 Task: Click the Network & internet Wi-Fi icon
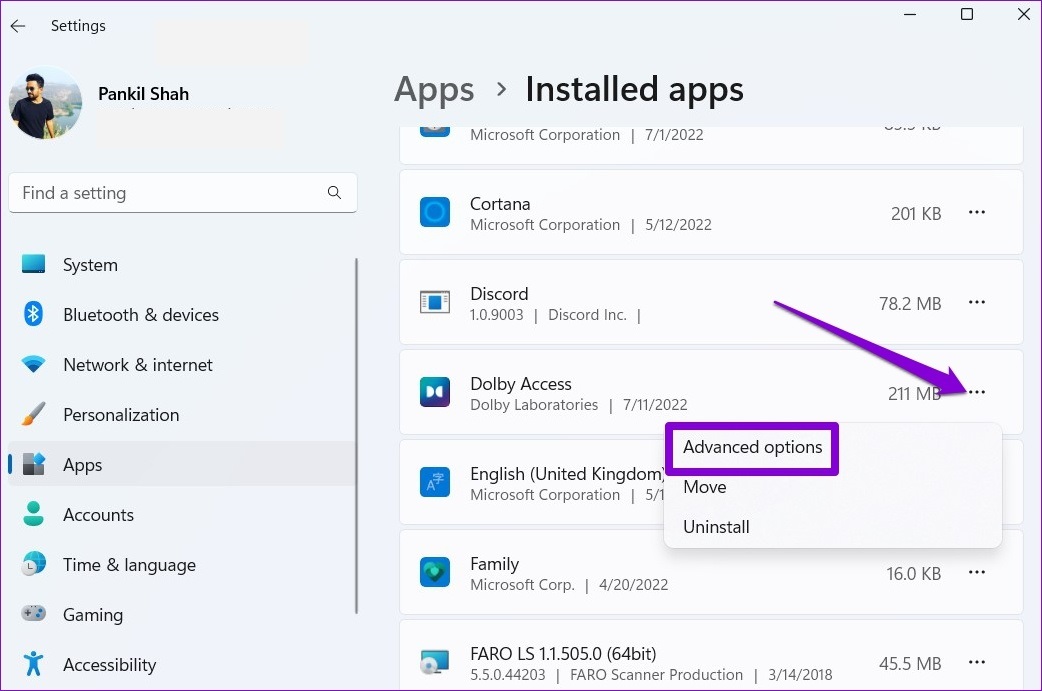tap(34, 365)
